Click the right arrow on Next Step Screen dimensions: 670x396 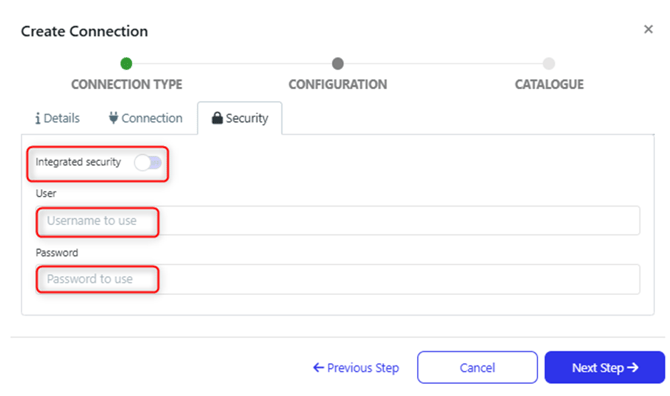(633, 367)
